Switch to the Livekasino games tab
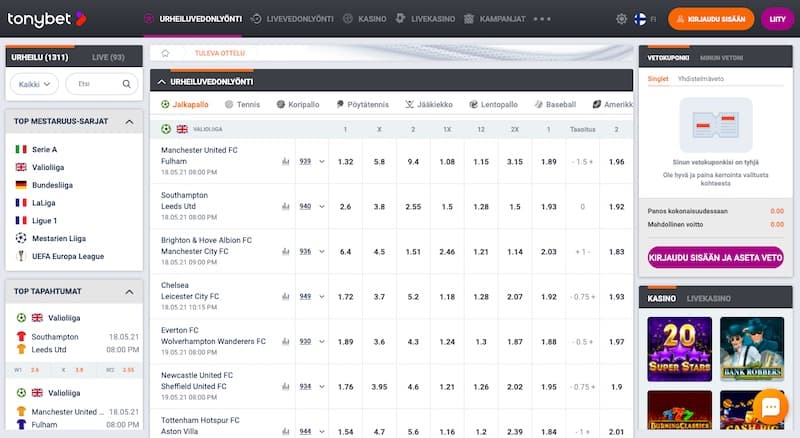800x438 pixels. coord(709,298)
